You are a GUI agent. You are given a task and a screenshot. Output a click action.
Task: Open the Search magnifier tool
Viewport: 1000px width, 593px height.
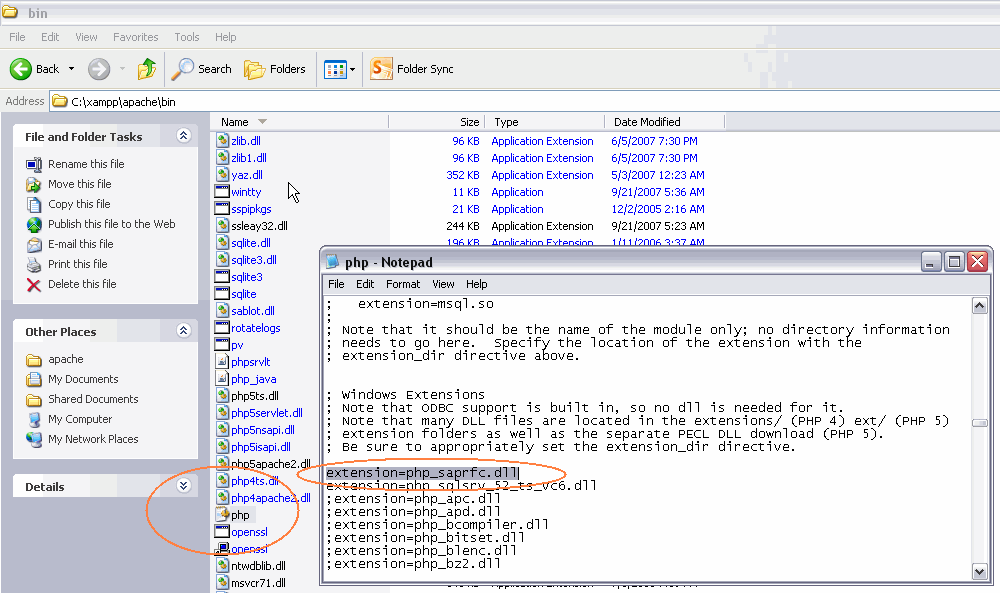coord(184,69)
